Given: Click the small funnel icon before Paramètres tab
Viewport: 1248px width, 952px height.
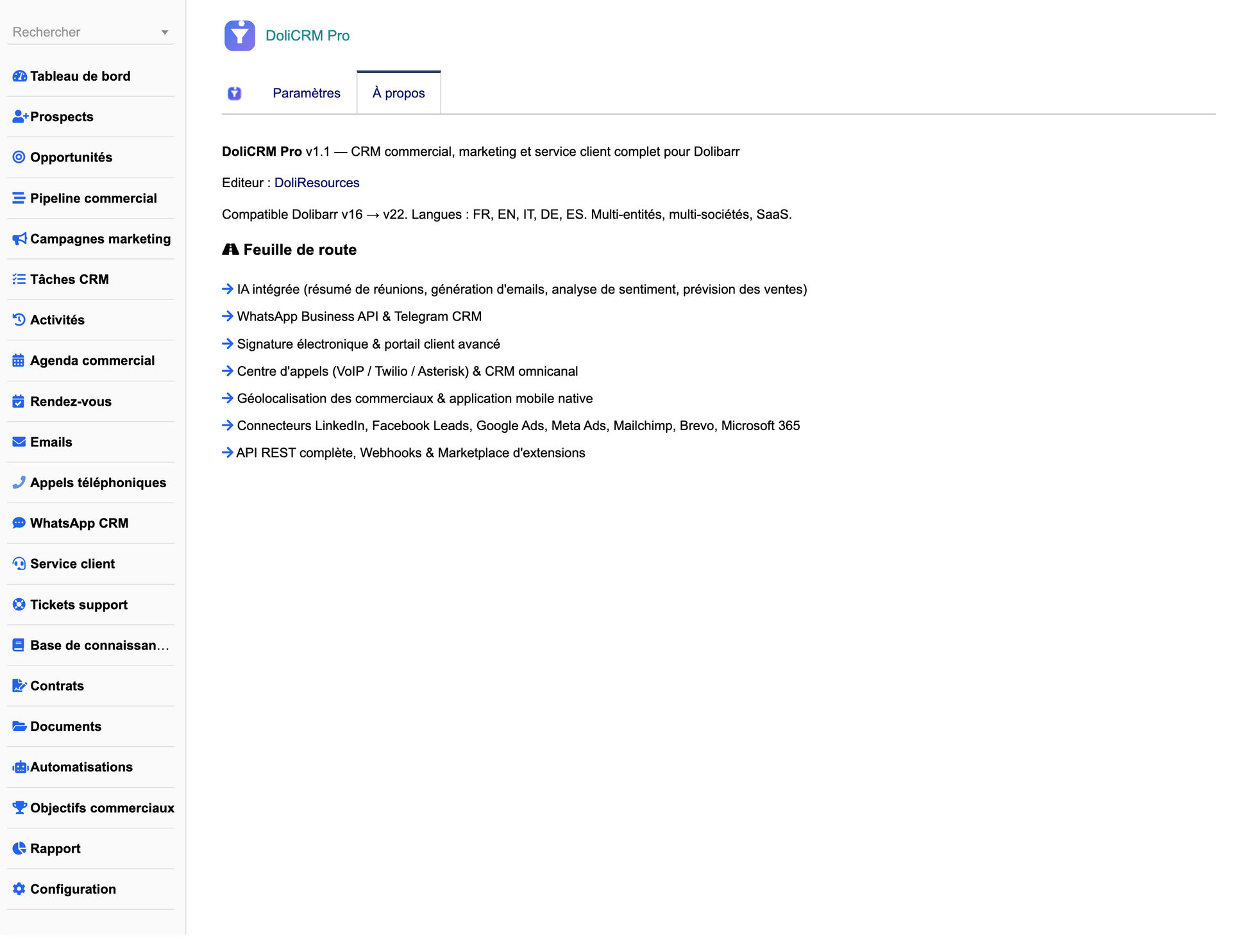Looking at the screenshot, I should coord(235,94).
